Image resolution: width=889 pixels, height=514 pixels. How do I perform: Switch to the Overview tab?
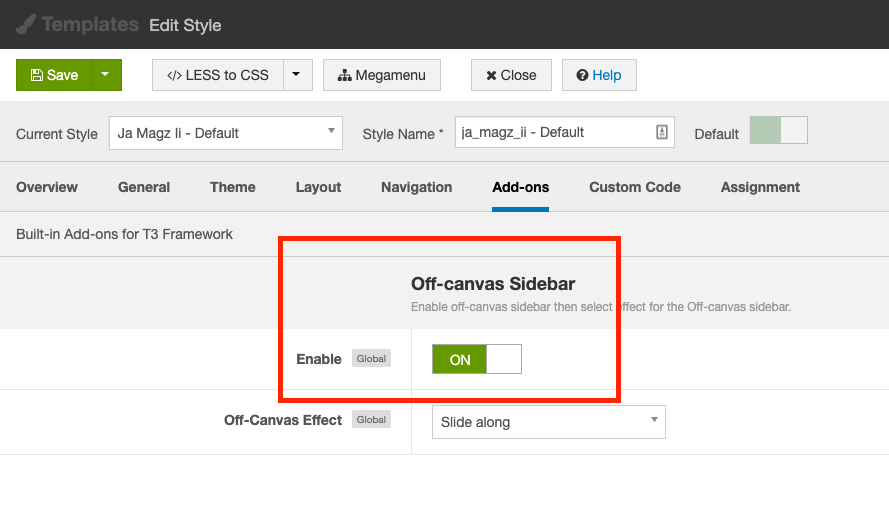click(47, 187)
